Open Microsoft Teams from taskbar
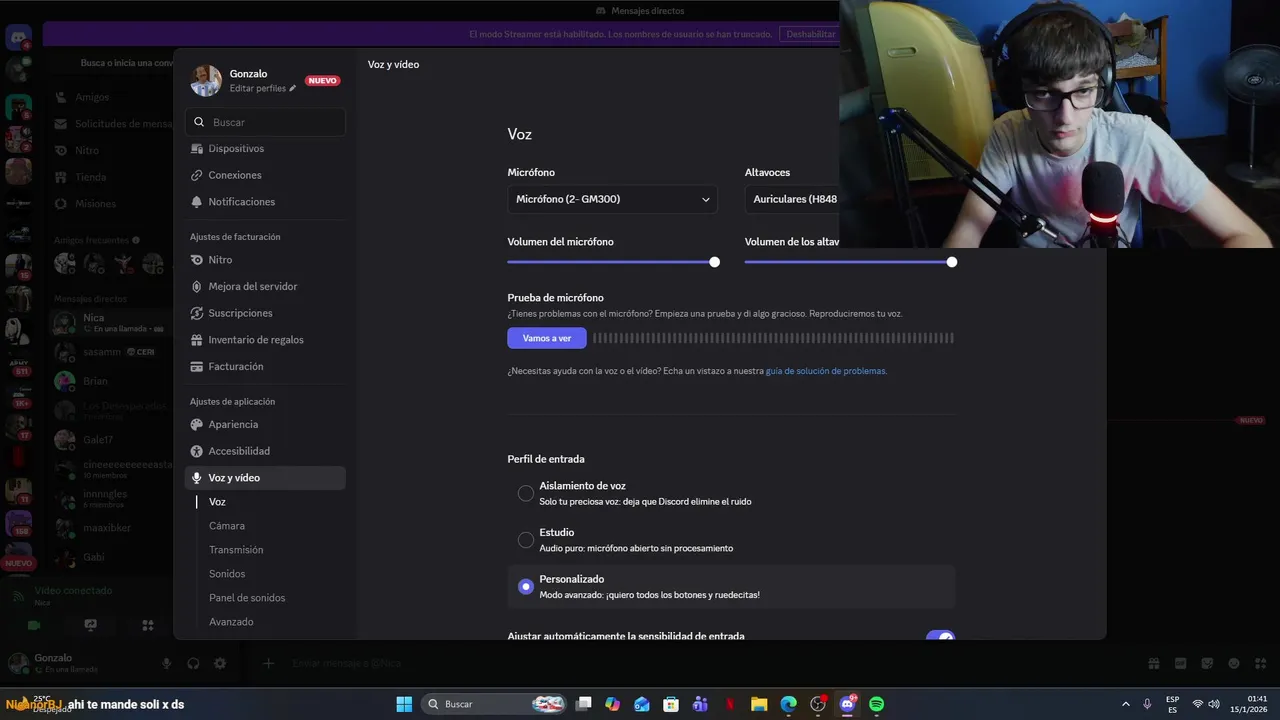This screenshot has height=720, width=1280. (x=700, y=704)
